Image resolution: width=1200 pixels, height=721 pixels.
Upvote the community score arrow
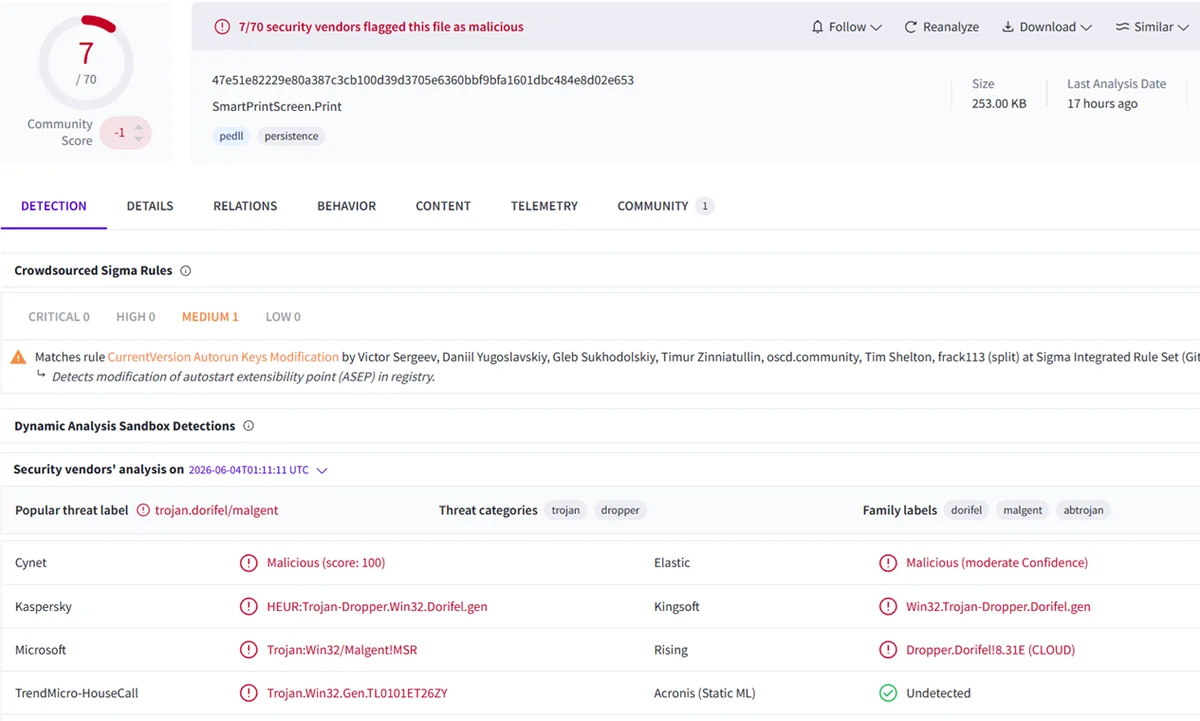pos(138,125)
